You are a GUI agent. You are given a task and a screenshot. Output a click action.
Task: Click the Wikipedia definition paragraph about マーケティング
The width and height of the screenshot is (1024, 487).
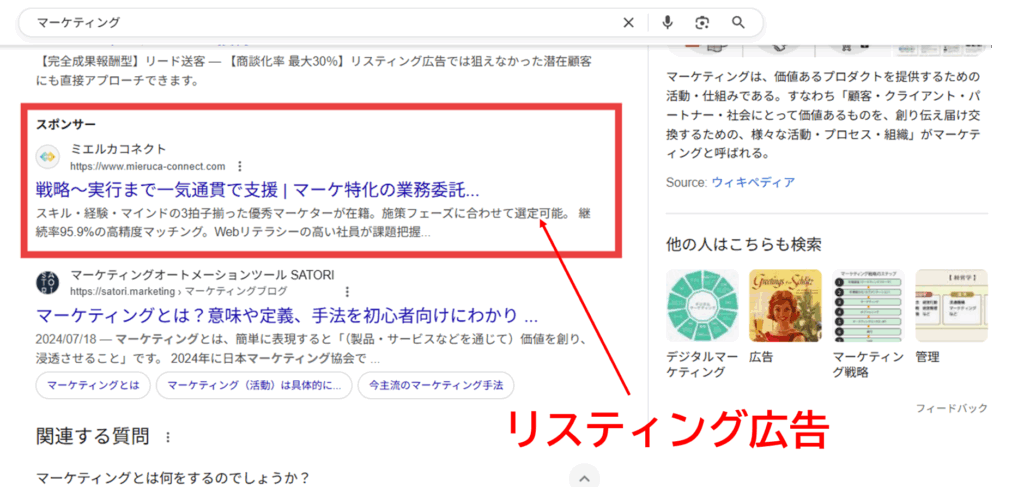click(x=824, y=115)
